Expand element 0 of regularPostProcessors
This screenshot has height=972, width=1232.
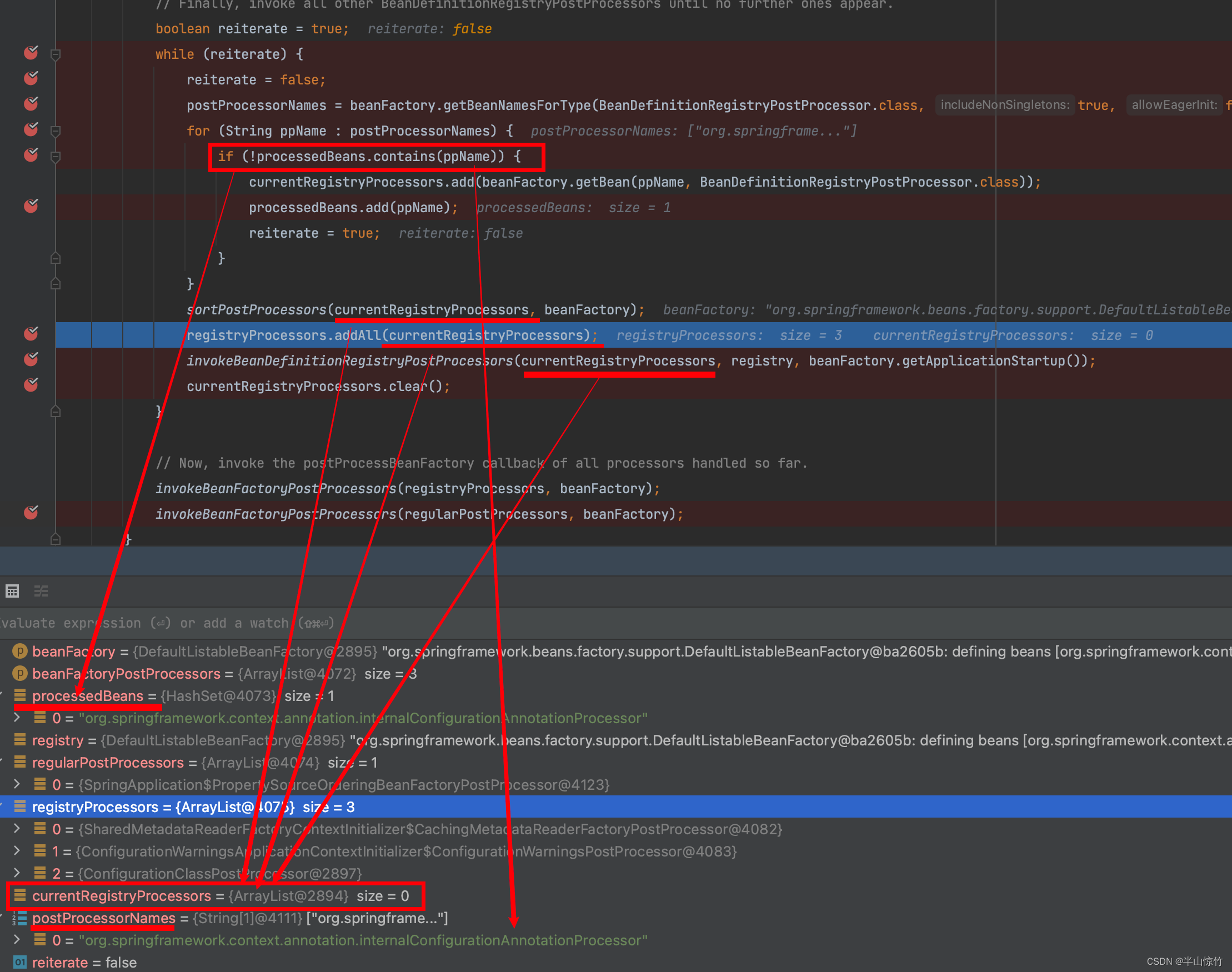pyautogui.click(x=17, y=784)
